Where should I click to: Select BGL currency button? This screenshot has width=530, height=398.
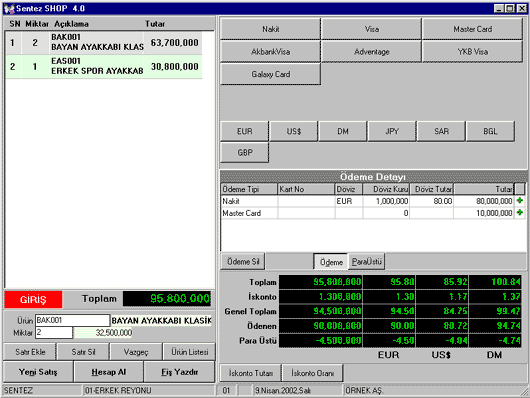[490, 131]
